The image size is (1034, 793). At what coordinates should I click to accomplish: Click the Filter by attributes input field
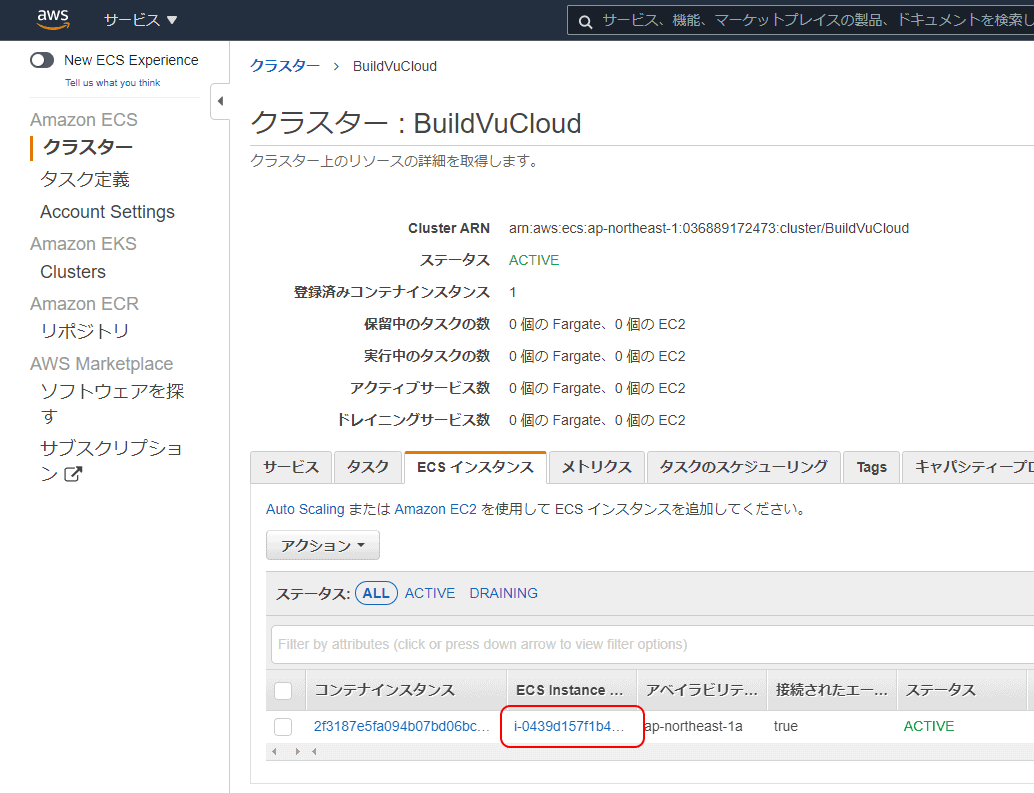pyautogui.click(x=652, y=644)
